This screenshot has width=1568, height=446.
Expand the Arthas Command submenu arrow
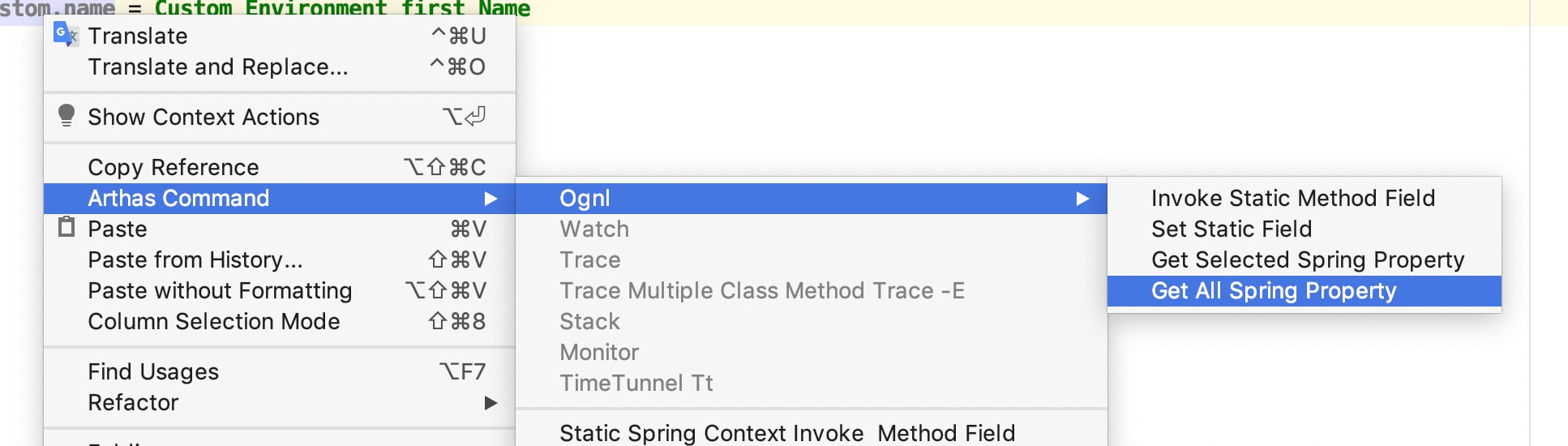point(491,199)
